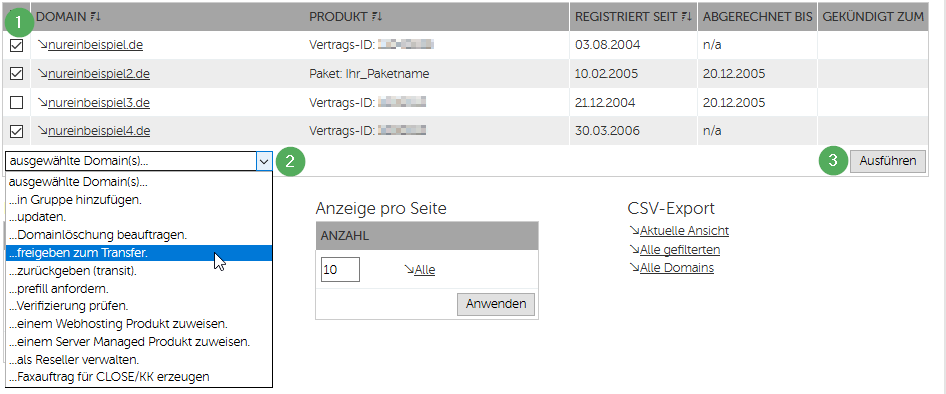Click the Ausführen button
946x394 pixels.
(x=887, y=161)
